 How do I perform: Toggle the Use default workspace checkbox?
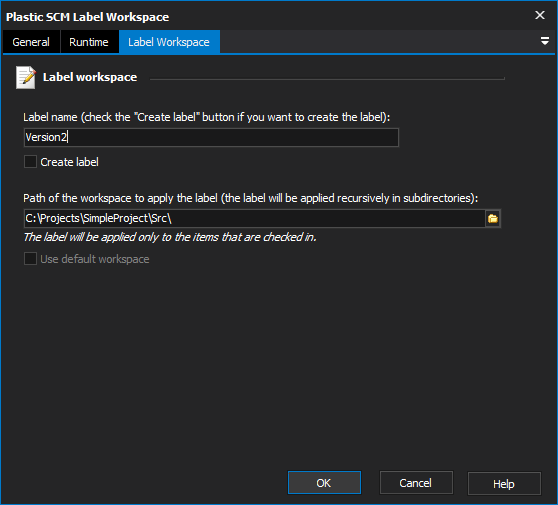[x=30, y=259]
